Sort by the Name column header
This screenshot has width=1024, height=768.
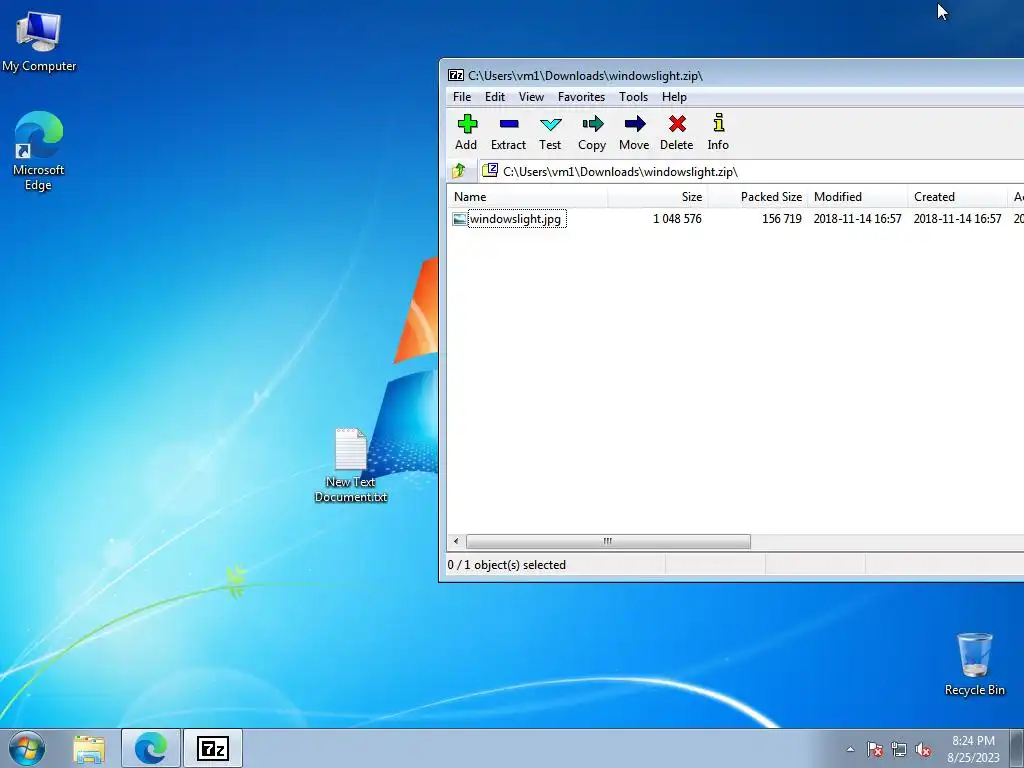(x=528, y=197)
